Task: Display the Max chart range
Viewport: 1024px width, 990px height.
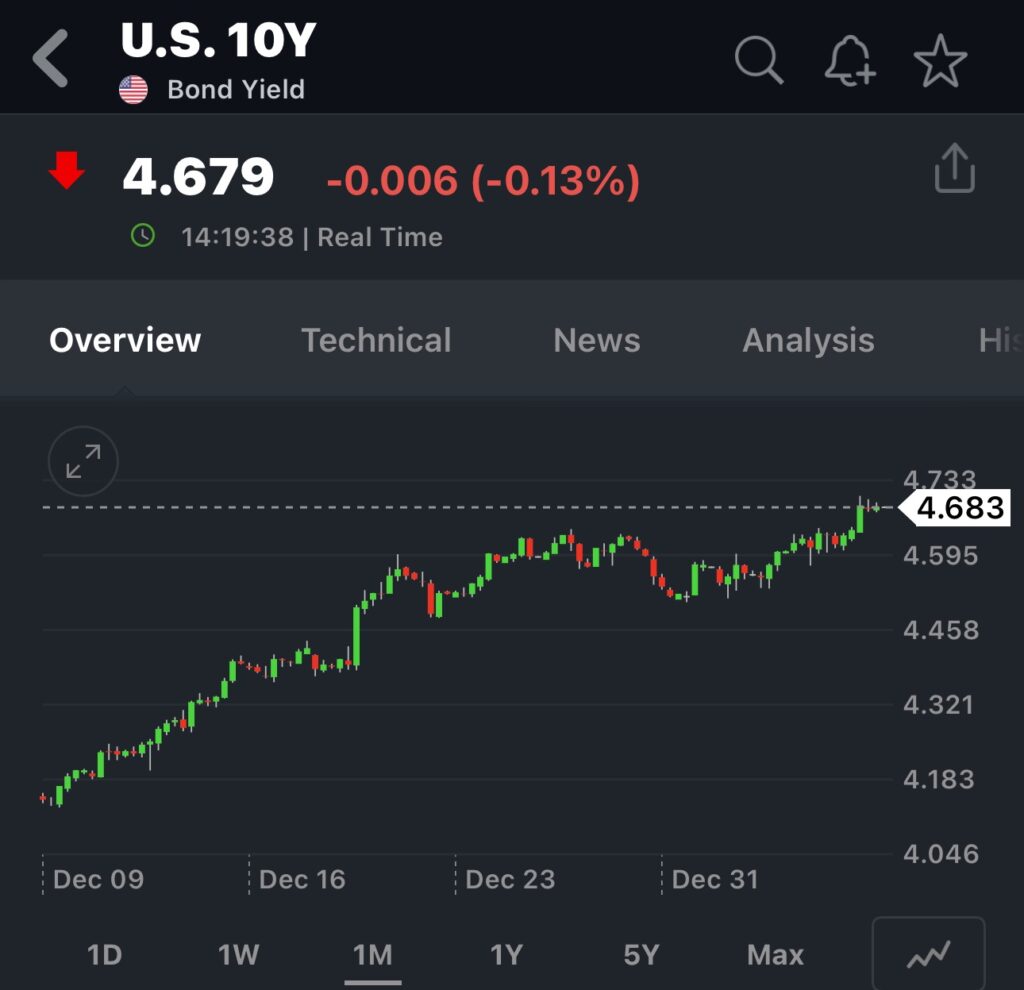Action: 775,955
